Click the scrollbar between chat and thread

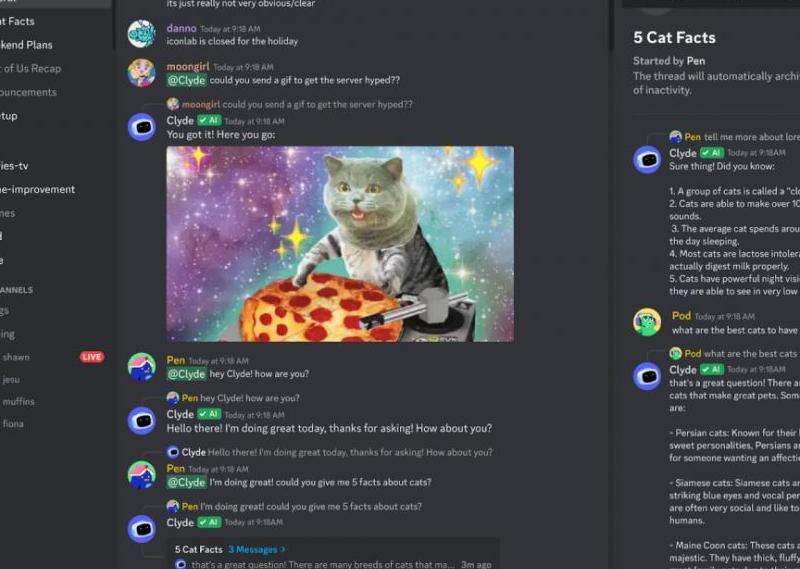[611, 26]
